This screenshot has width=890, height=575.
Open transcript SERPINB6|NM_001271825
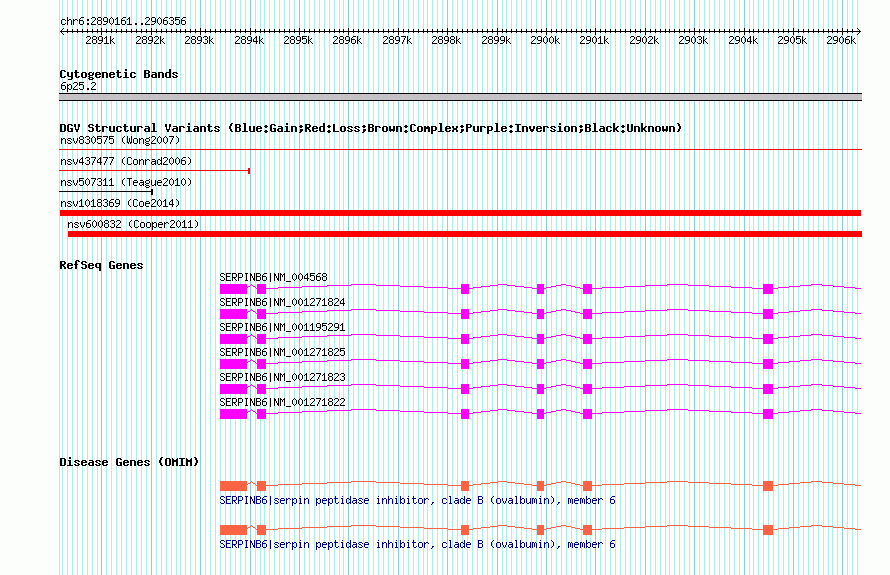pyautogui.click(x=282, y=352)
